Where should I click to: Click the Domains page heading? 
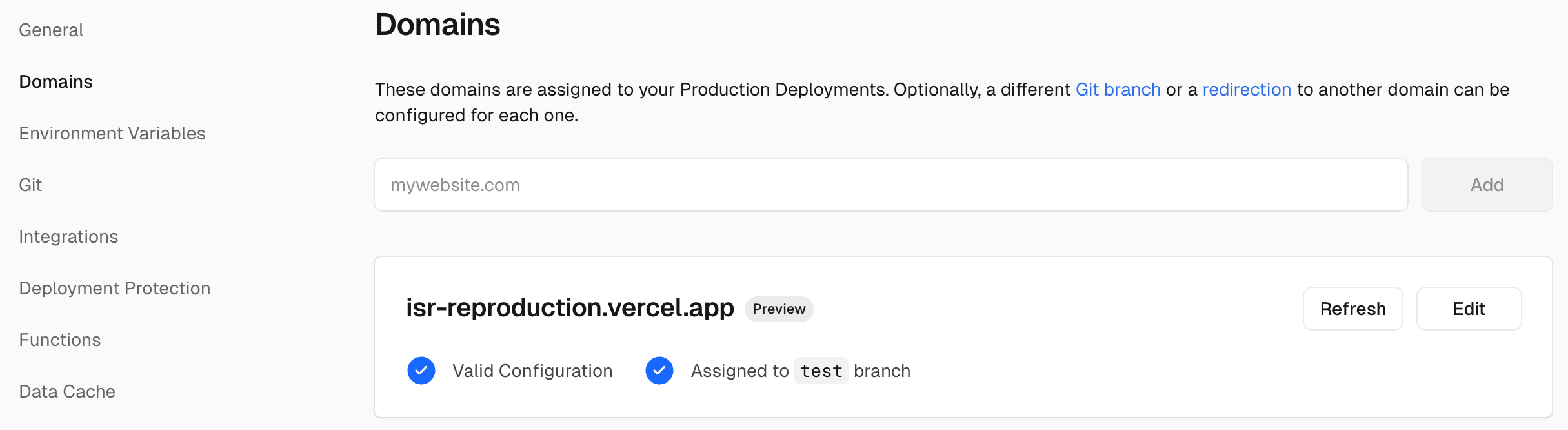click(x=437, y=25)
